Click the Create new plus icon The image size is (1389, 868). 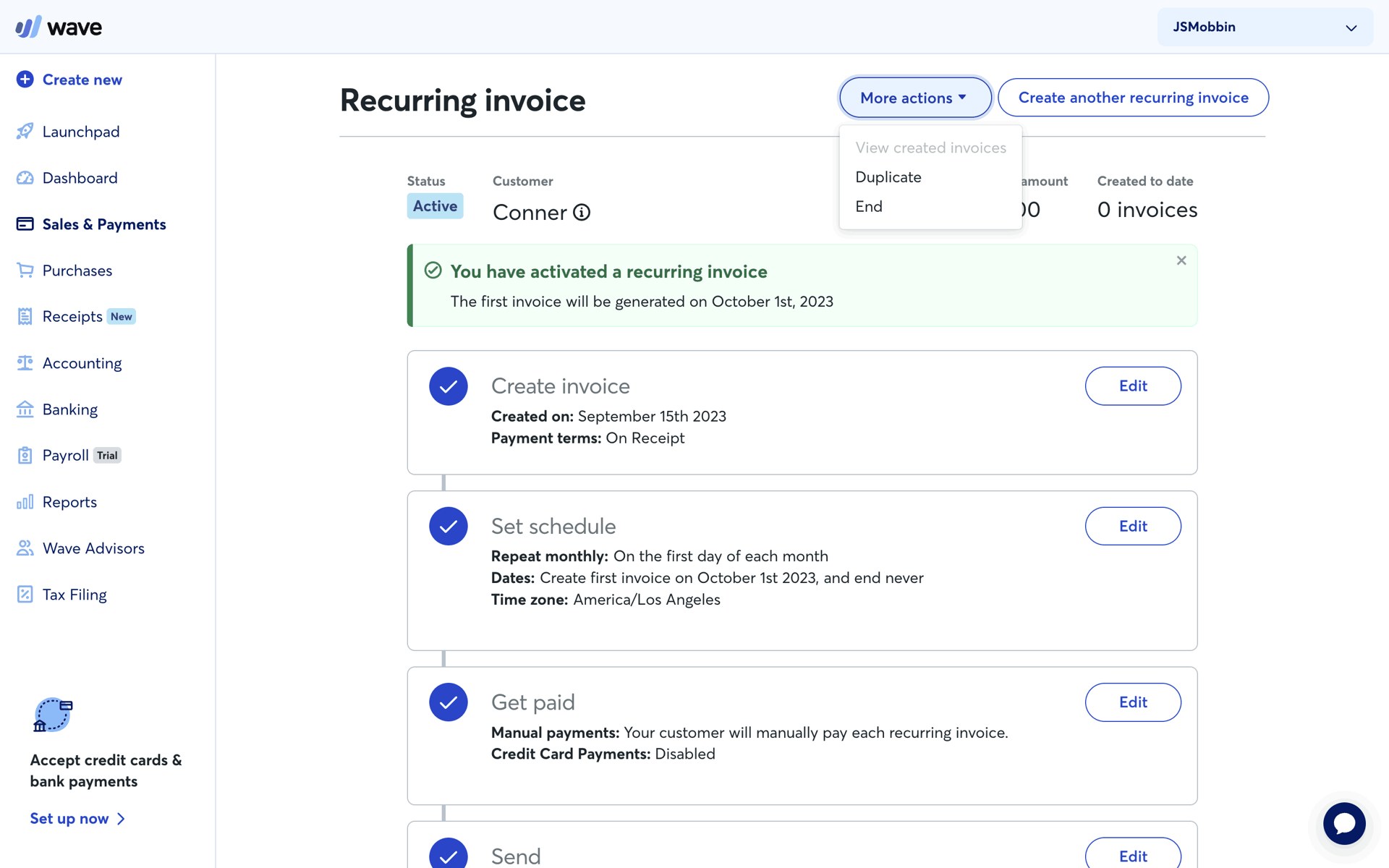click(25, 80)
